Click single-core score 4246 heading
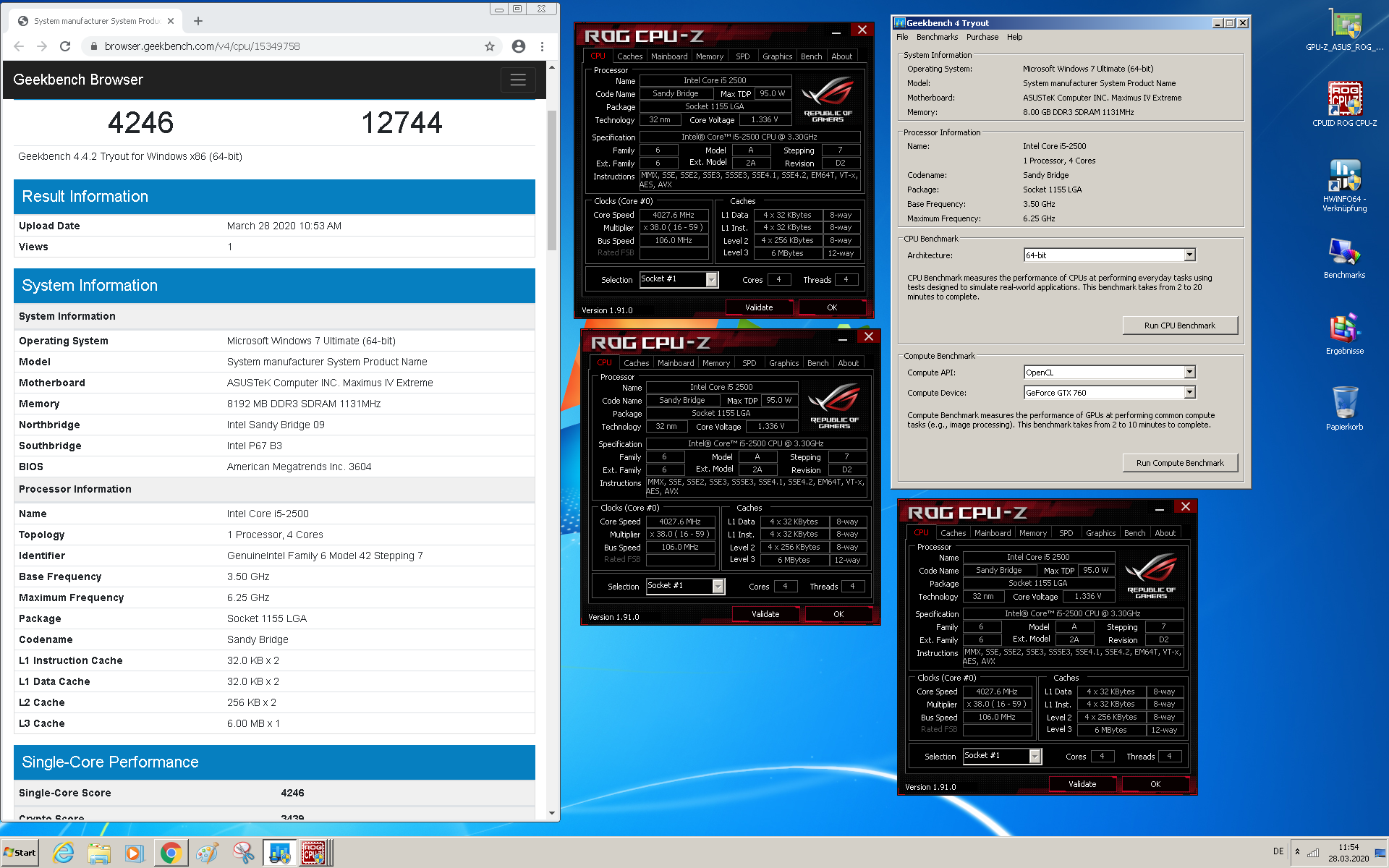 141,122
